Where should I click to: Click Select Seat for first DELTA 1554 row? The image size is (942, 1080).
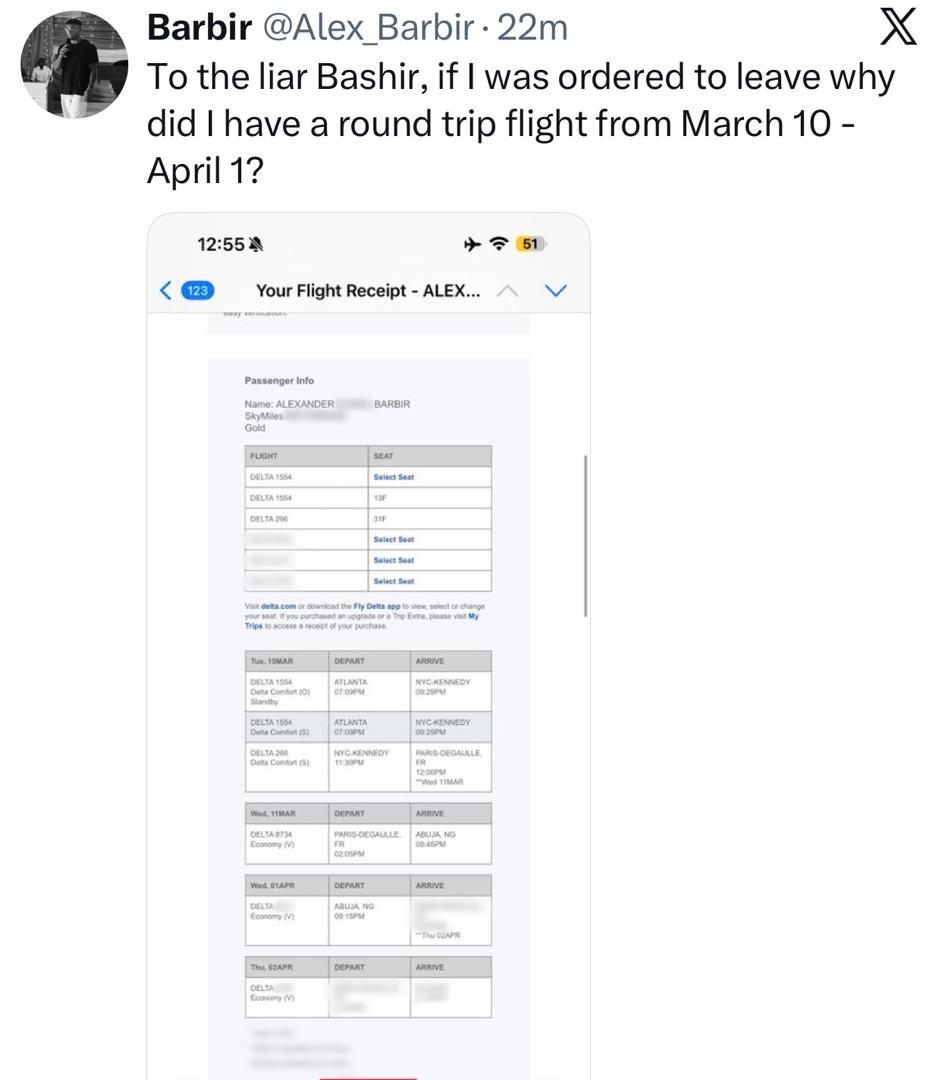pyautogui.click(x=393, y=477)
